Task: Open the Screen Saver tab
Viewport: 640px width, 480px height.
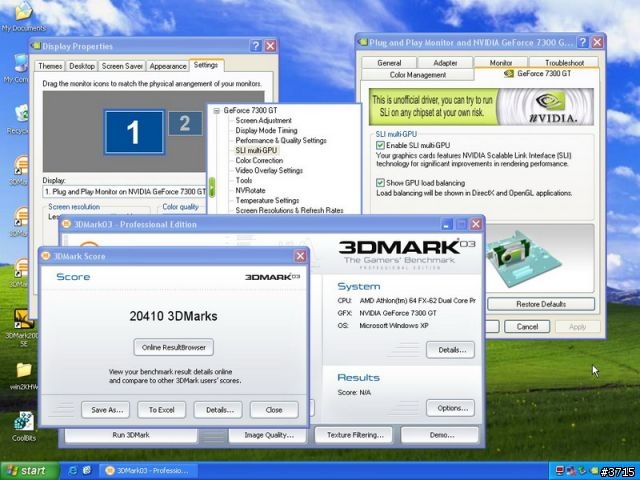Action: click(x=122, y=66)
